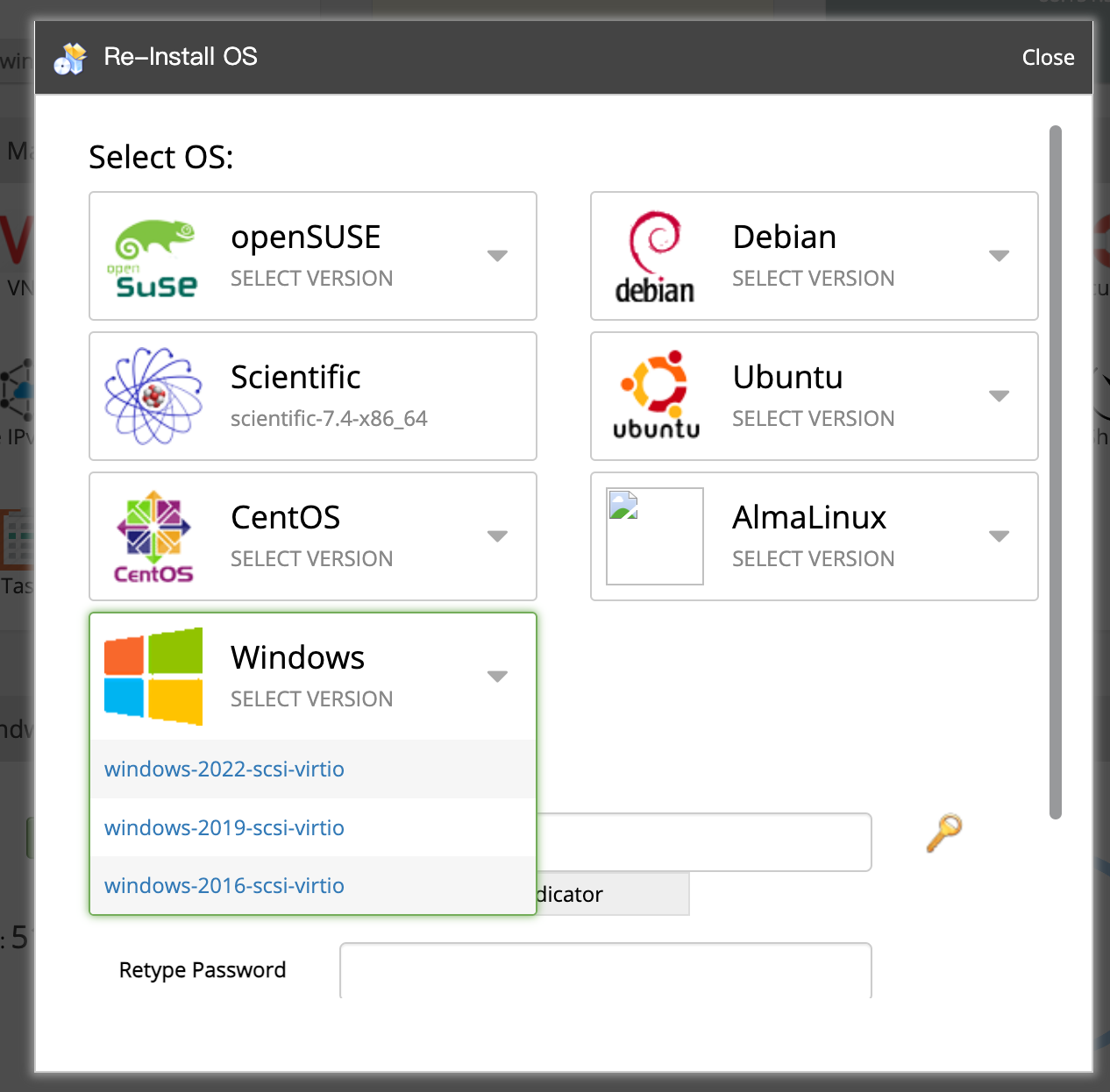Focus the new password input field
Image resolution: width=1110 pixels, height=1092 pixels.
[704, 842]
